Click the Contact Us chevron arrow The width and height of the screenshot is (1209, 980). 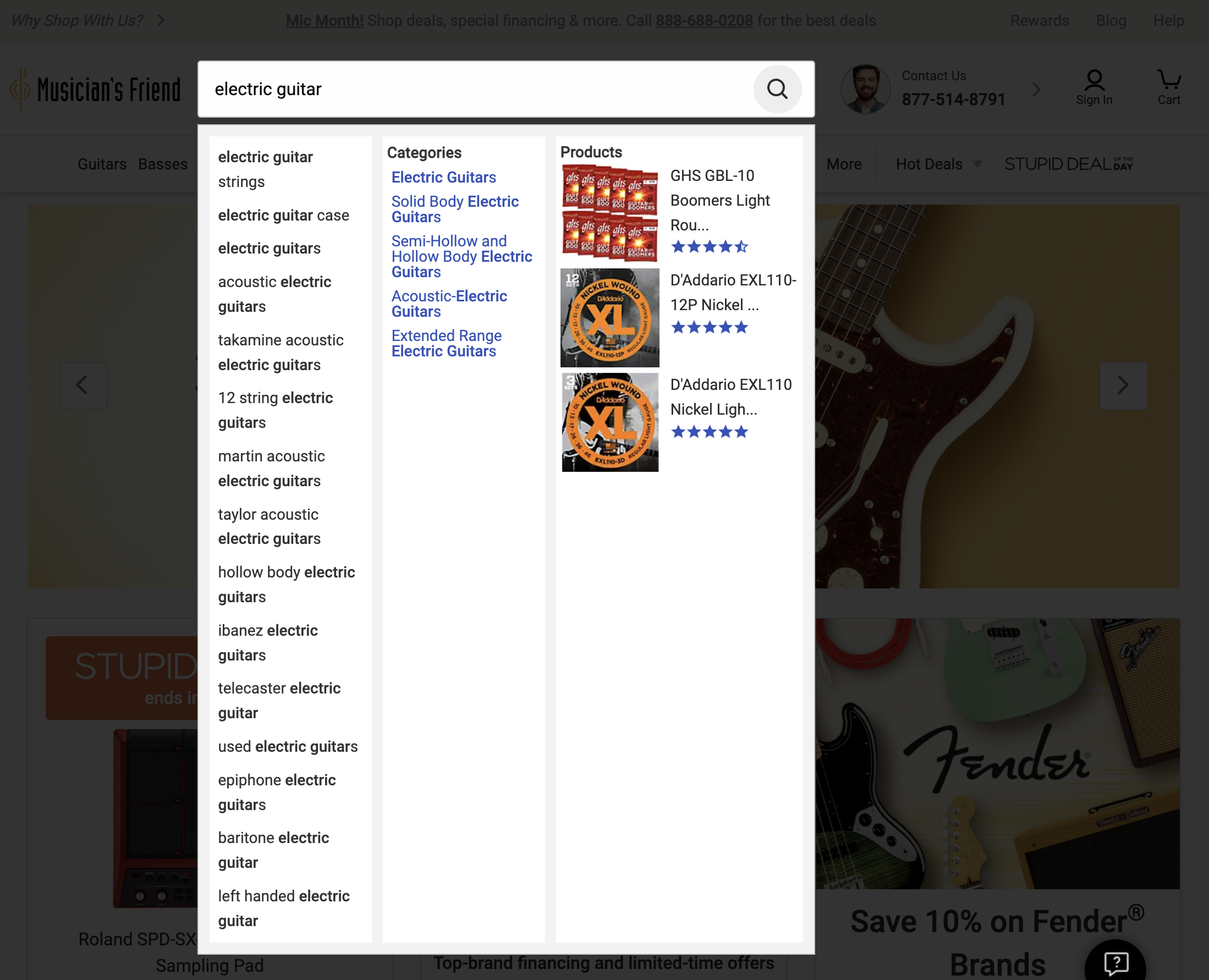point(1037,89)
